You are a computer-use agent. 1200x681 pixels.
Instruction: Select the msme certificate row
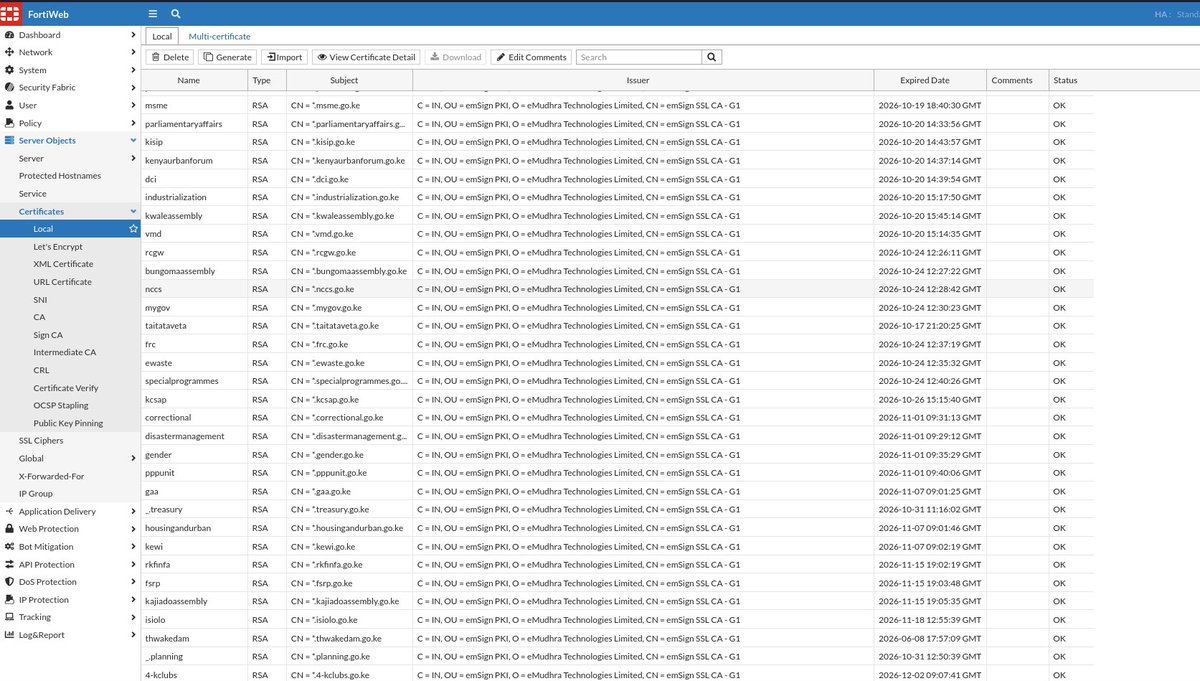617,105
